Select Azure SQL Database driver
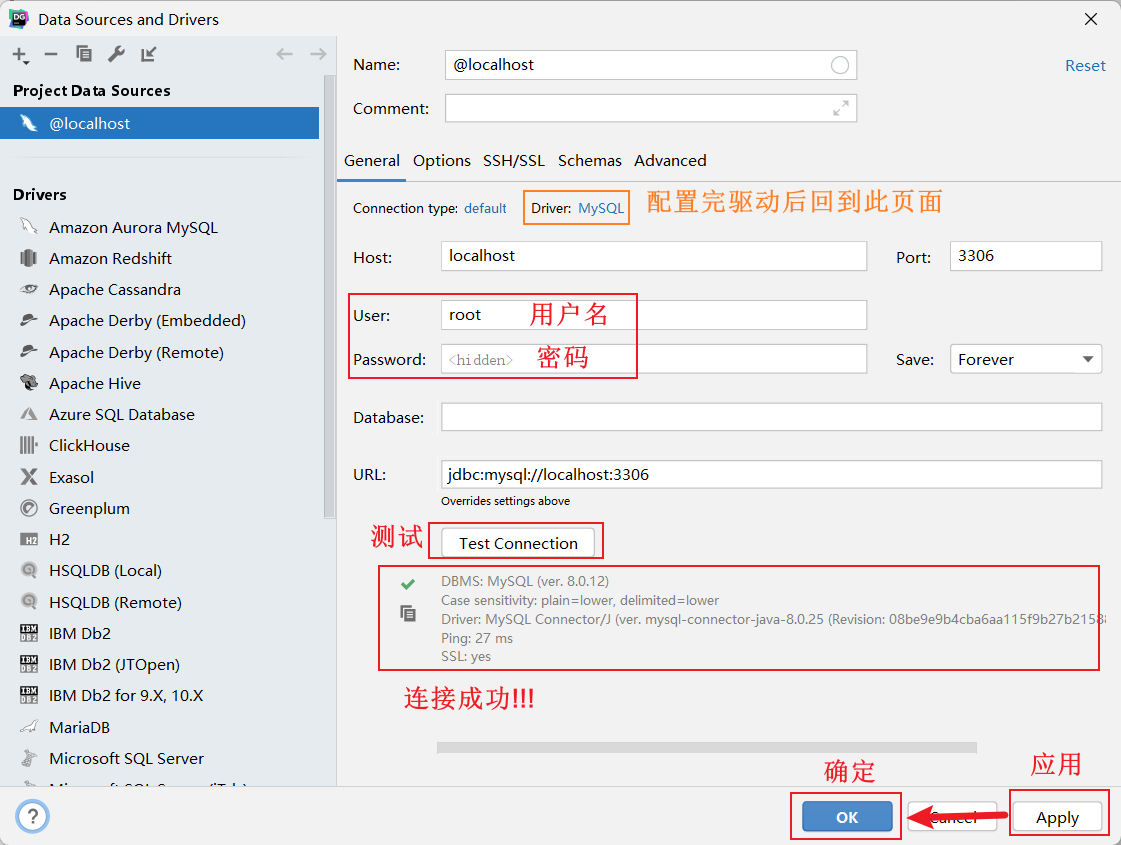1121x845 pixels. tap(122, 415)
